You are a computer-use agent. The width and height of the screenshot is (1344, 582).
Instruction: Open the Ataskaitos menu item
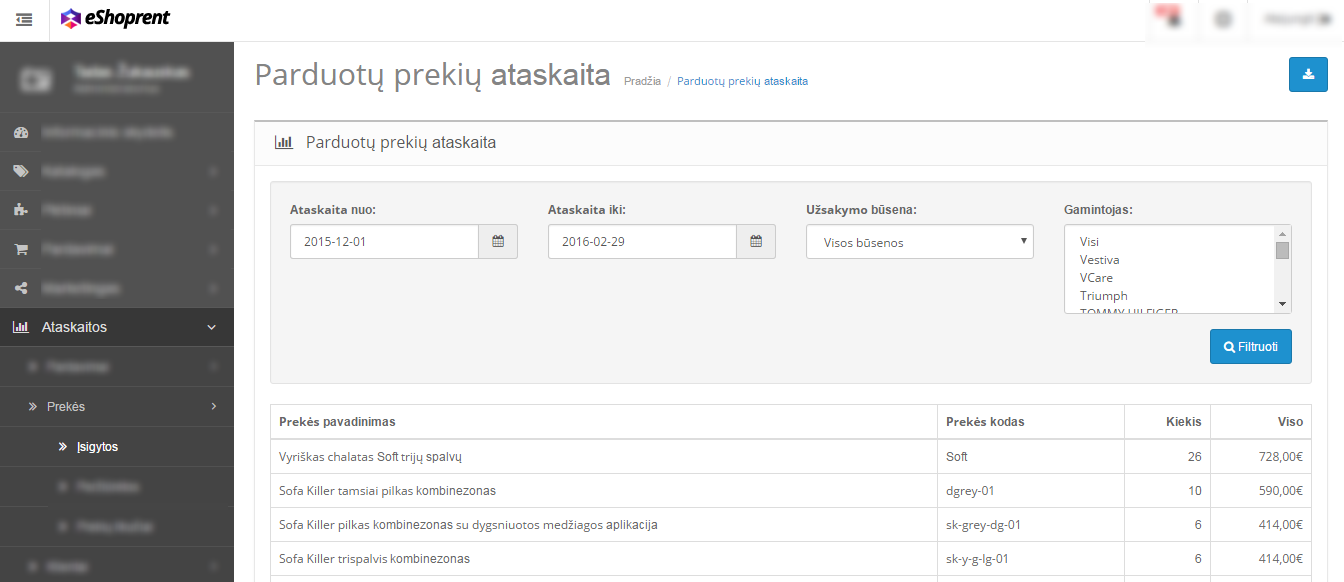click(x=117, y=327)
